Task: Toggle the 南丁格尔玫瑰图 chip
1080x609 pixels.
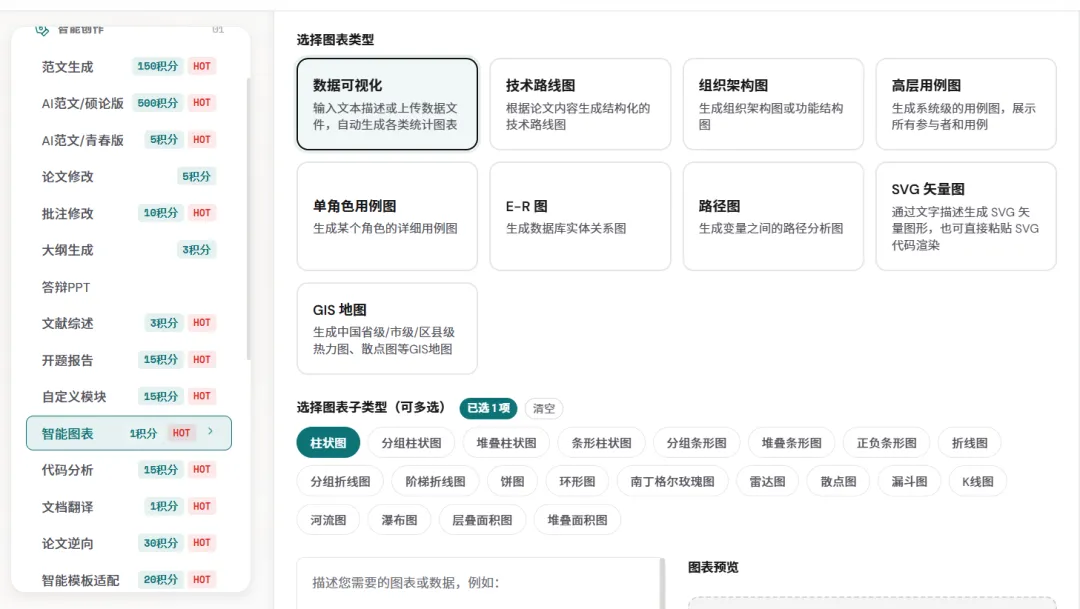Action: coord(672,482)
